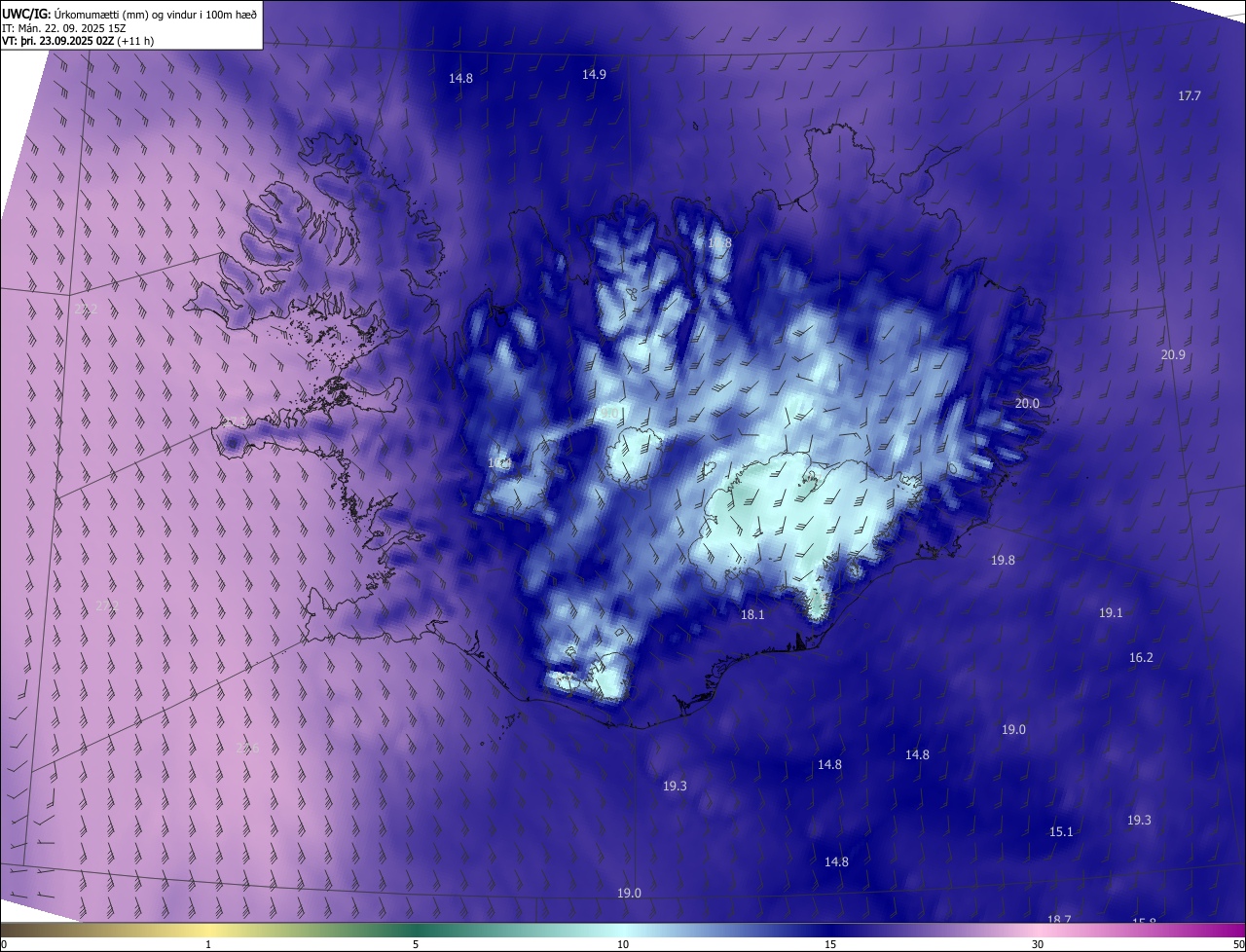This screenshot has width=1246, height=952.
Task: Select the 5 tick on the color scale
Action: 416,944
